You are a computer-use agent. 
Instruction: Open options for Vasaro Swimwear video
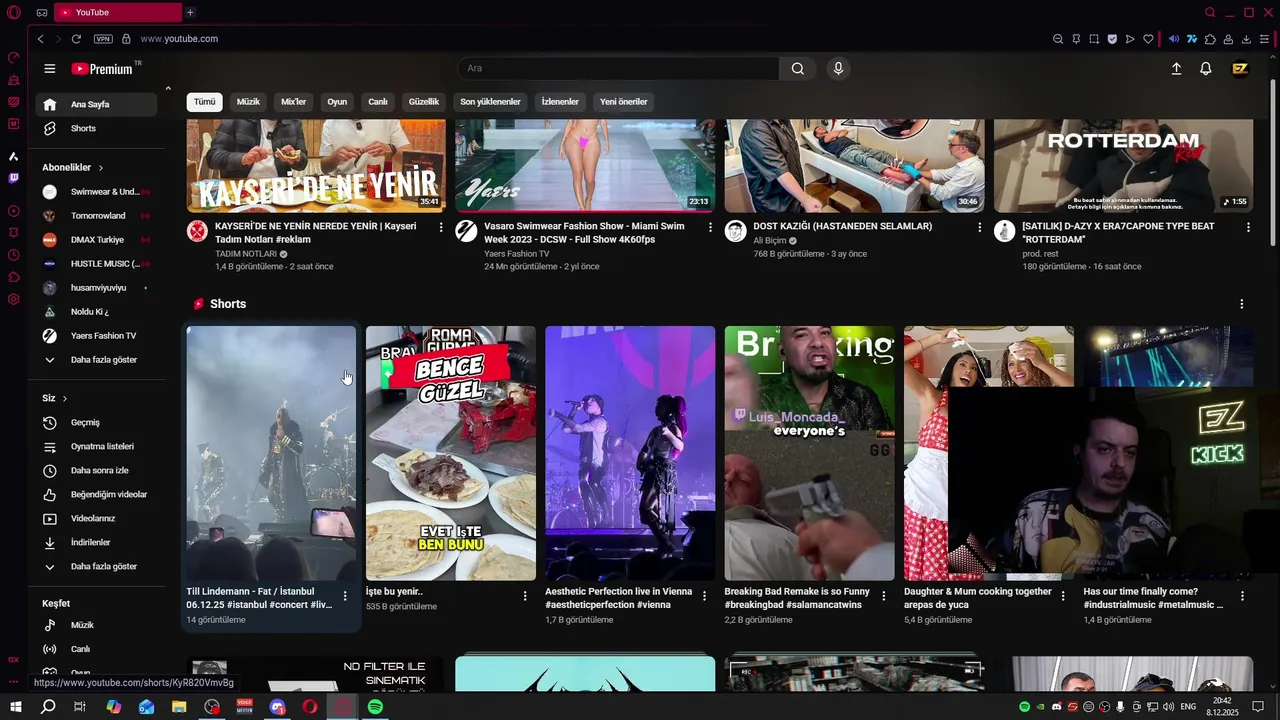[x=711, y=227]
